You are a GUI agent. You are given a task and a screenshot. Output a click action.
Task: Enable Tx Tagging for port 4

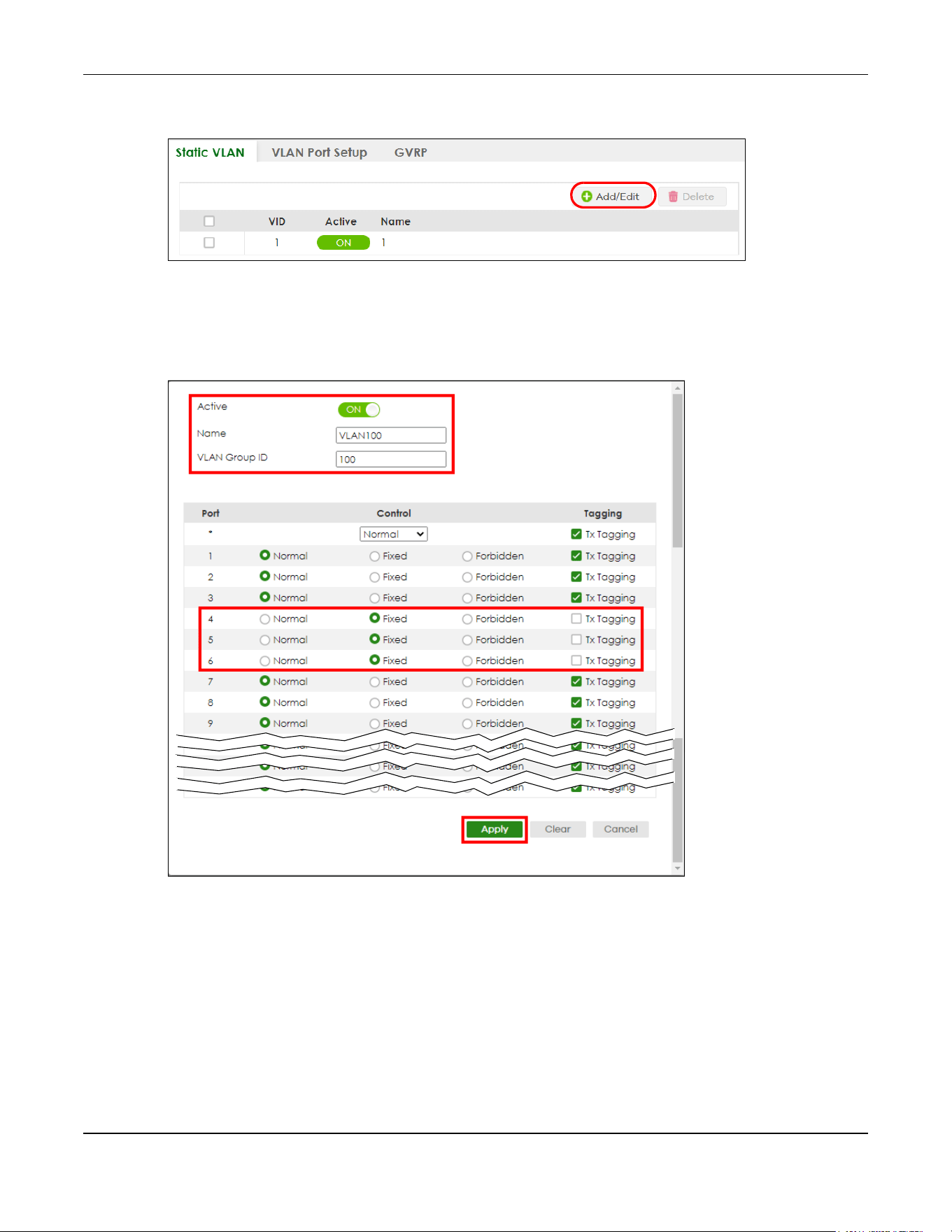[x=576, y=618]
